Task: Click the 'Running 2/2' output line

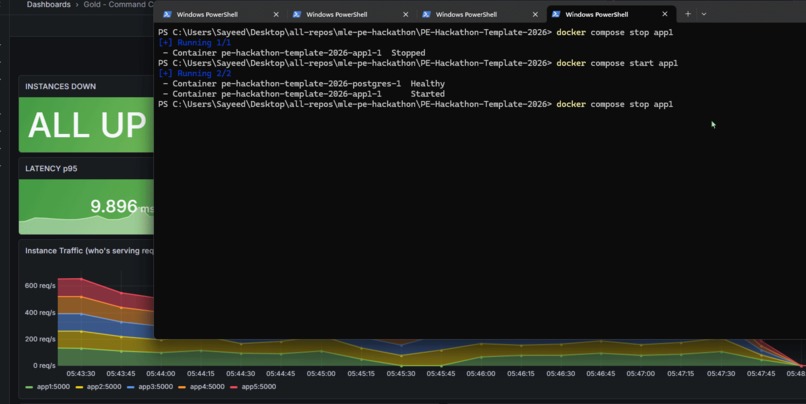Action: click(x=195, y=74)
